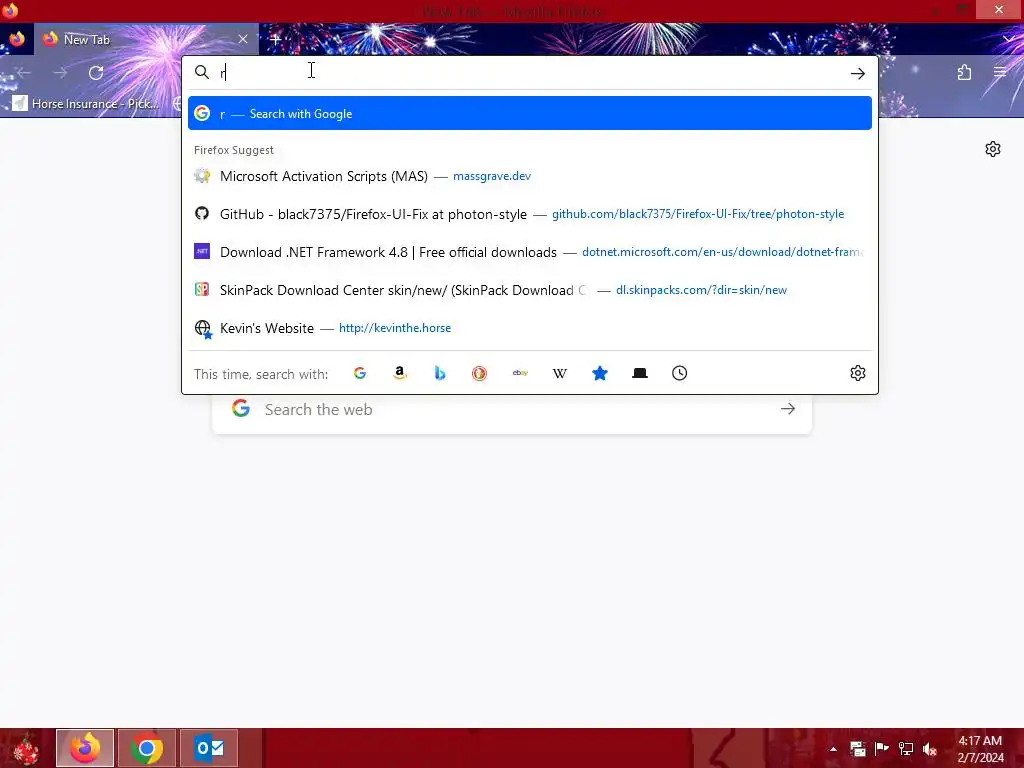Click the address bar text field
The image size is (1024, 768).
click(x=529, y=72)
